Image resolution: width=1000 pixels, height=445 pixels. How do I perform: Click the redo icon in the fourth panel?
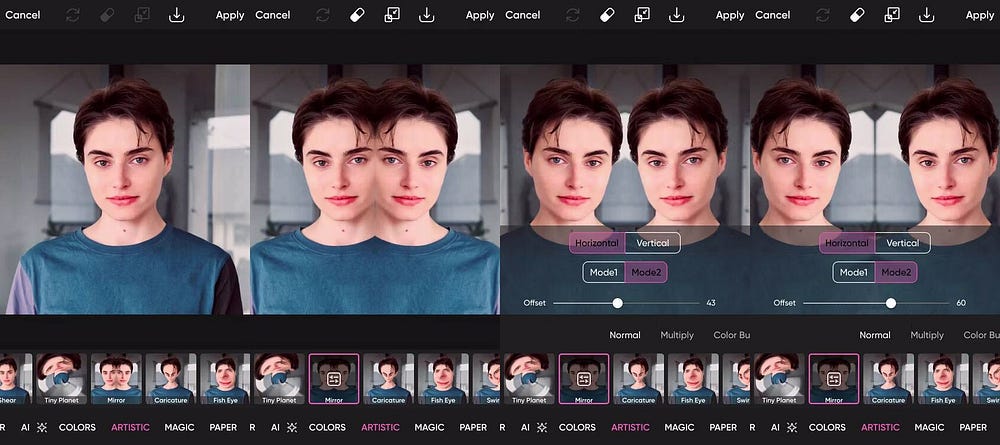(822, 15)
